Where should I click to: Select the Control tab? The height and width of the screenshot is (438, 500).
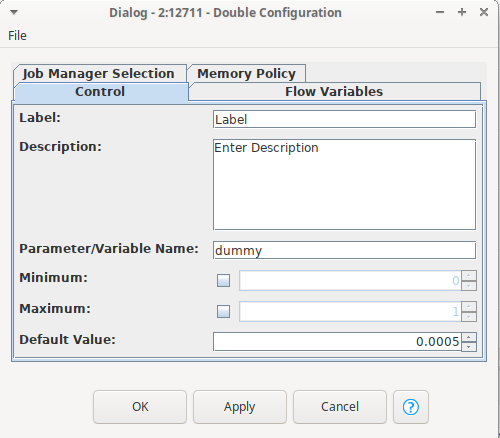[100, 92]
